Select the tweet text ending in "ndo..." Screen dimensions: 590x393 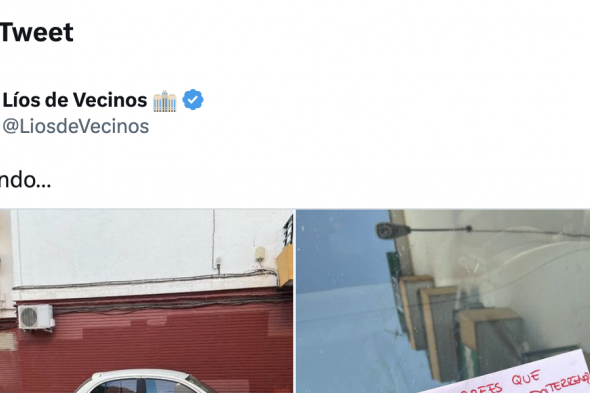point(25,180)
